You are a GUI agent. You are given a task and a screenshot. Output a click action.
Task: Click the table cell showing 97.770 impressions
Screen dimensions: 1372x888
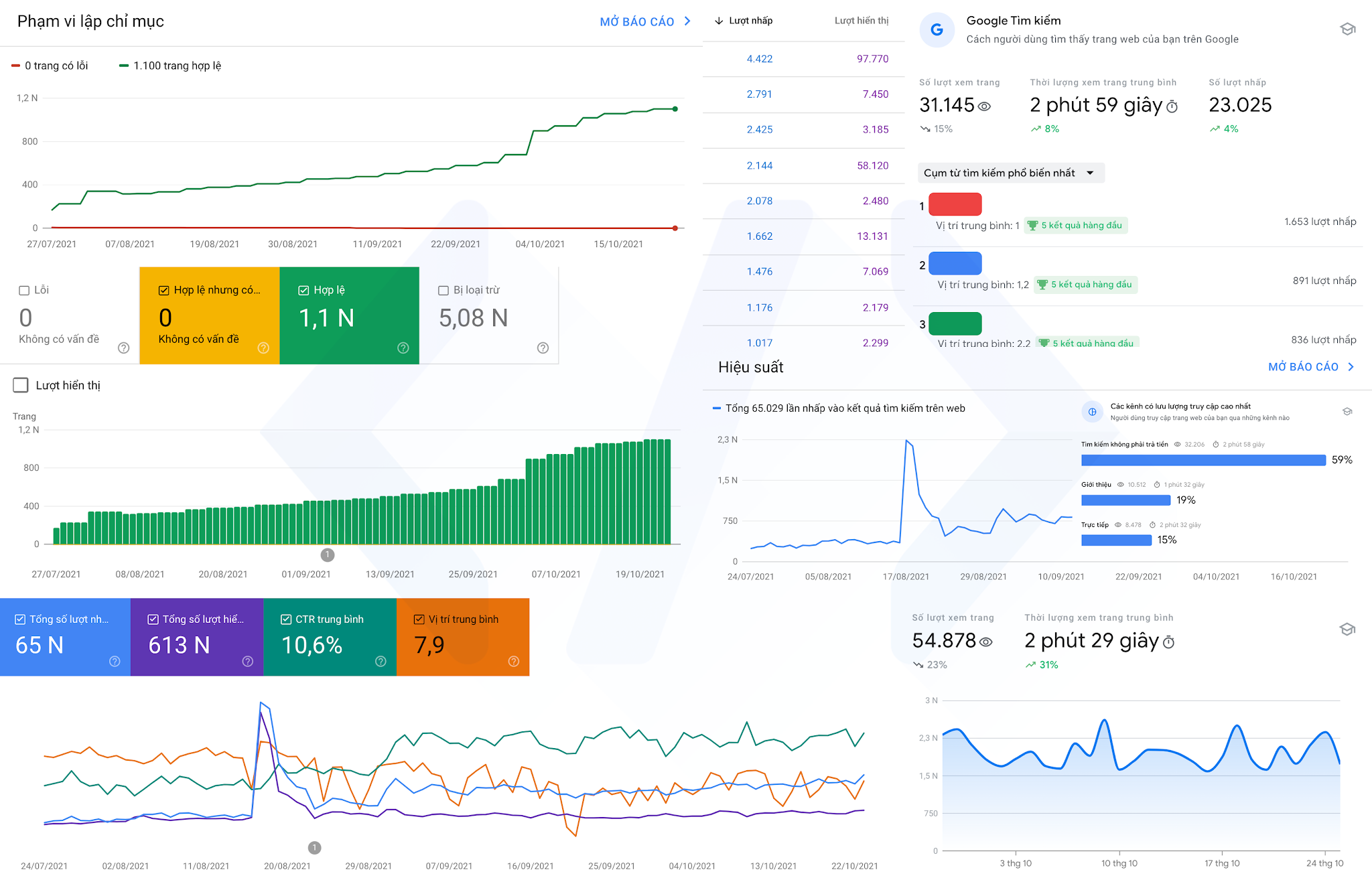[872, 59]
